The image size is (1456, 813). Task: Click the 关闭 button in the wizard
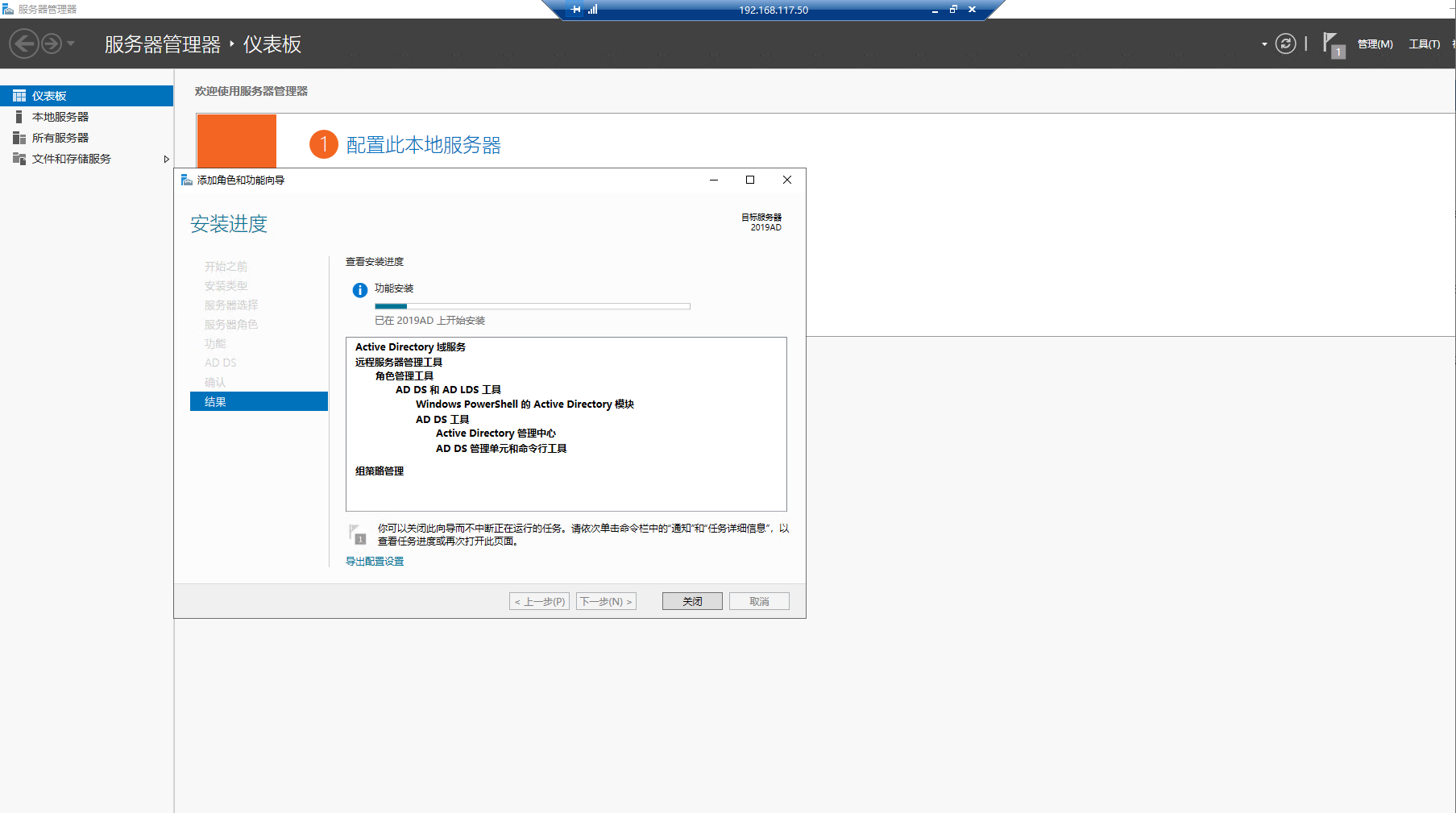(692, 601)
